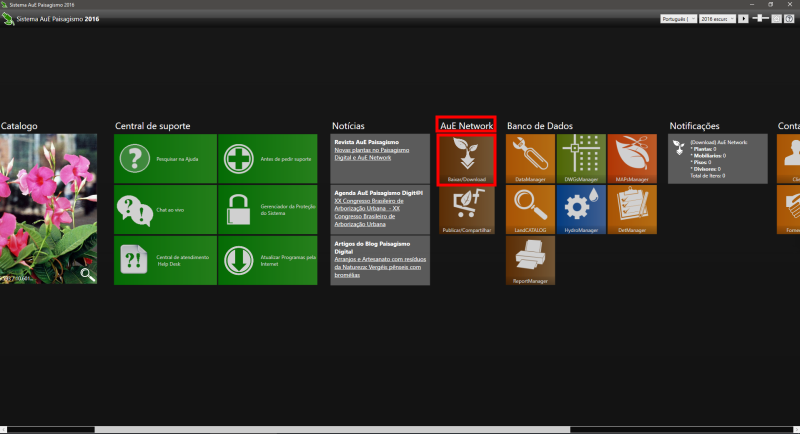Expand the 2016 theme dropdown
The height and width of the screenshot is (434, 800).
(x=718, y=19)
